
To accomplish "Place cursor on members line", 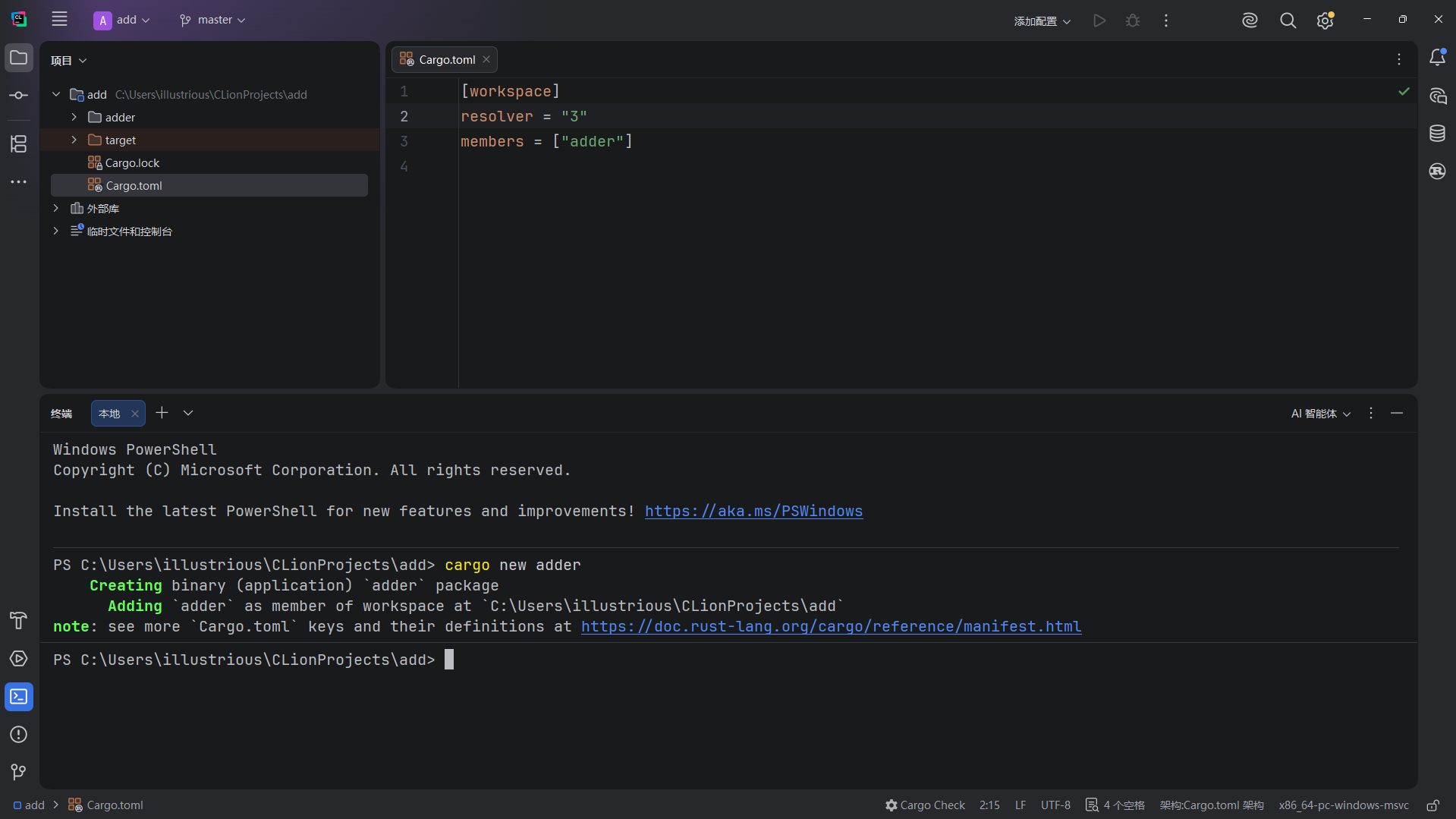I will pos(546,142).
